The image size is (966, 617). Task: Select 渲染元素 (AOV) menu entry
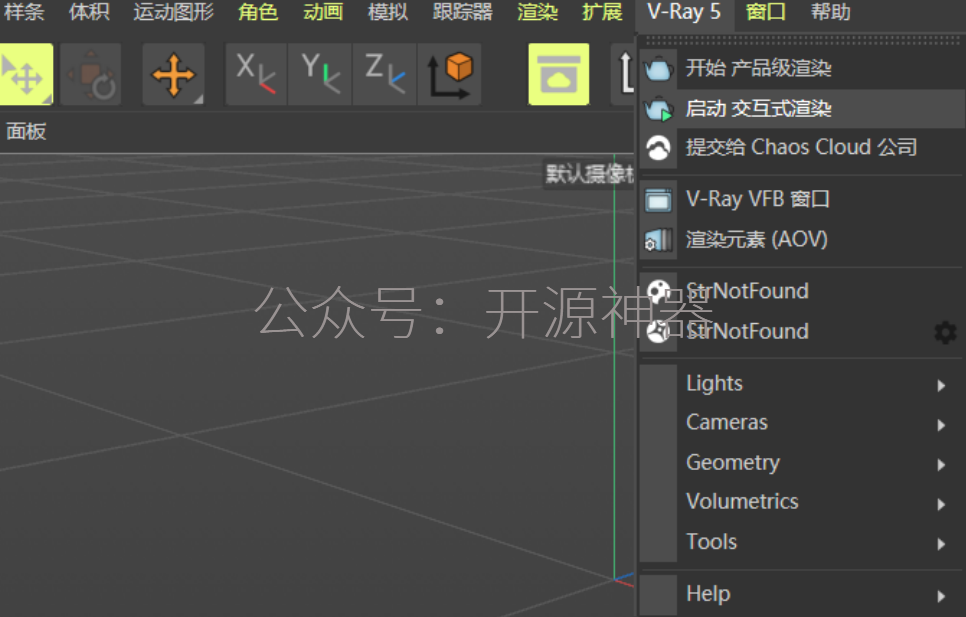pos(802,240)
